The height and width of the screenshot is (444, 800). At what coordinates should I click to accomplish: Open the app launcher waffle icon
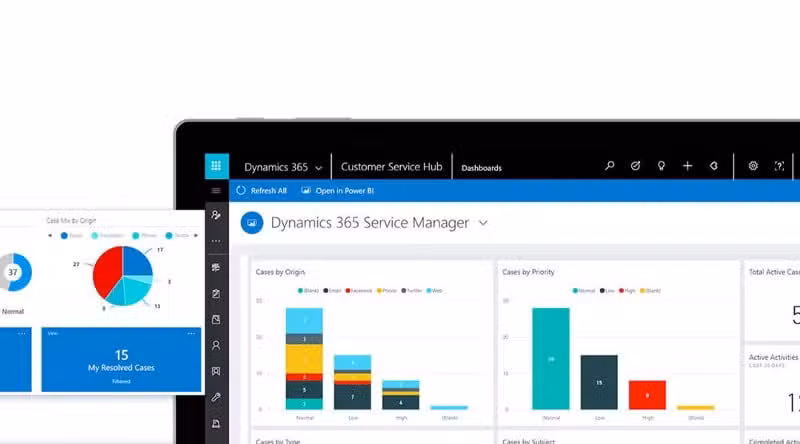pyautogui.click(x=216, y=166)
